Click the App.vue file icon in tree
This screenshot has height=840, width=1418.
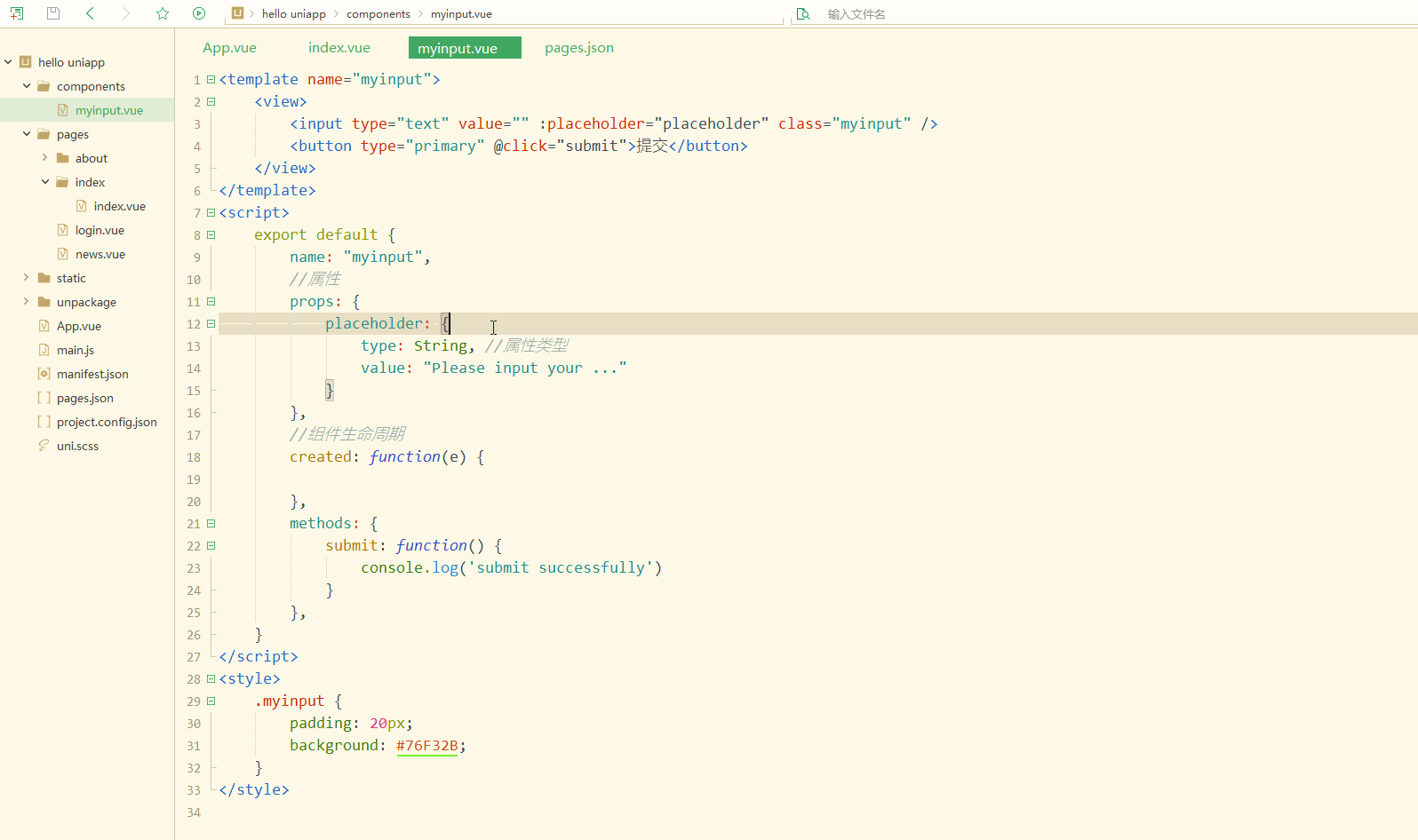(x=44, y=326)
